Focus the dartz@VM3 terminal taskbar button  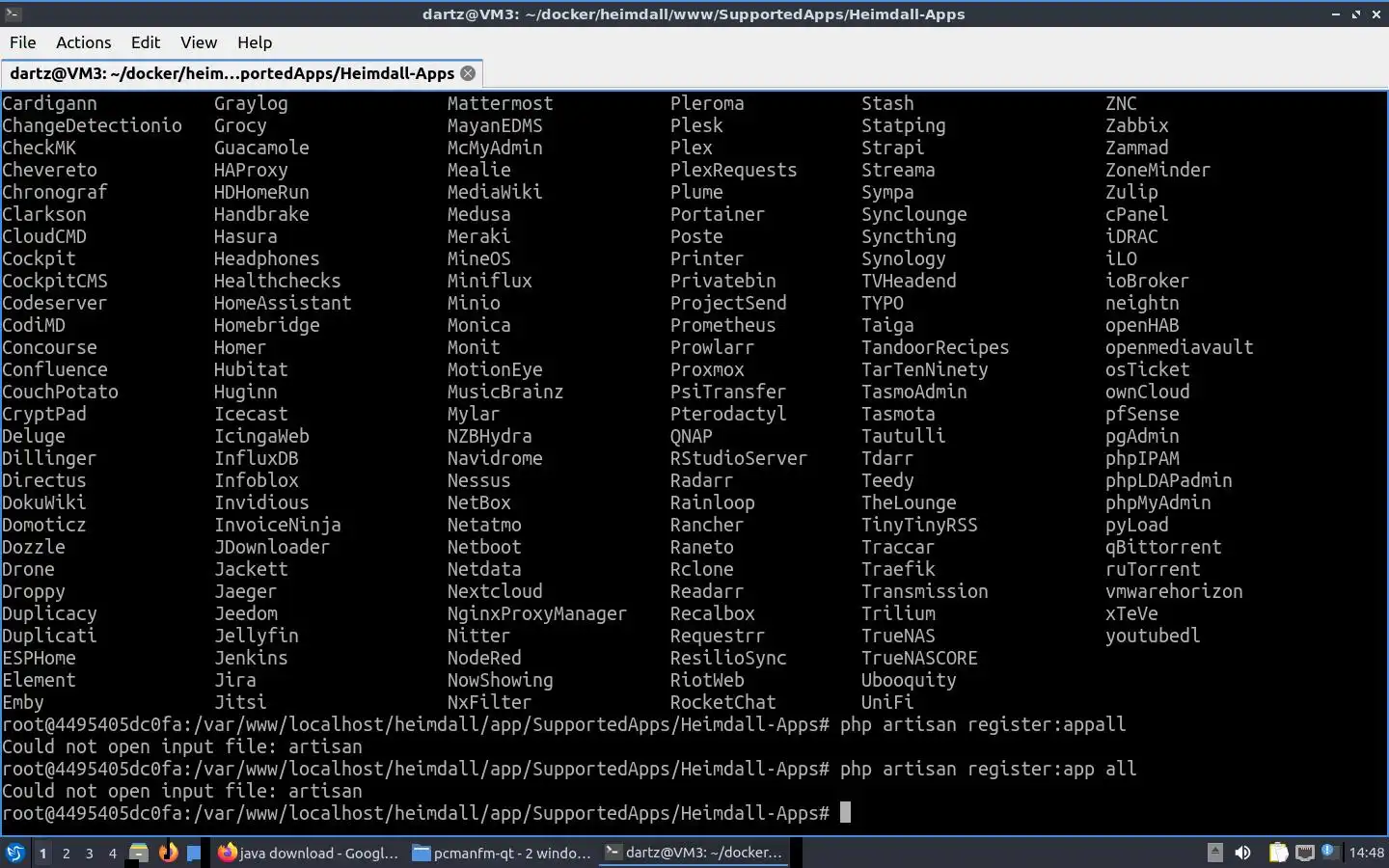[695, 853]
